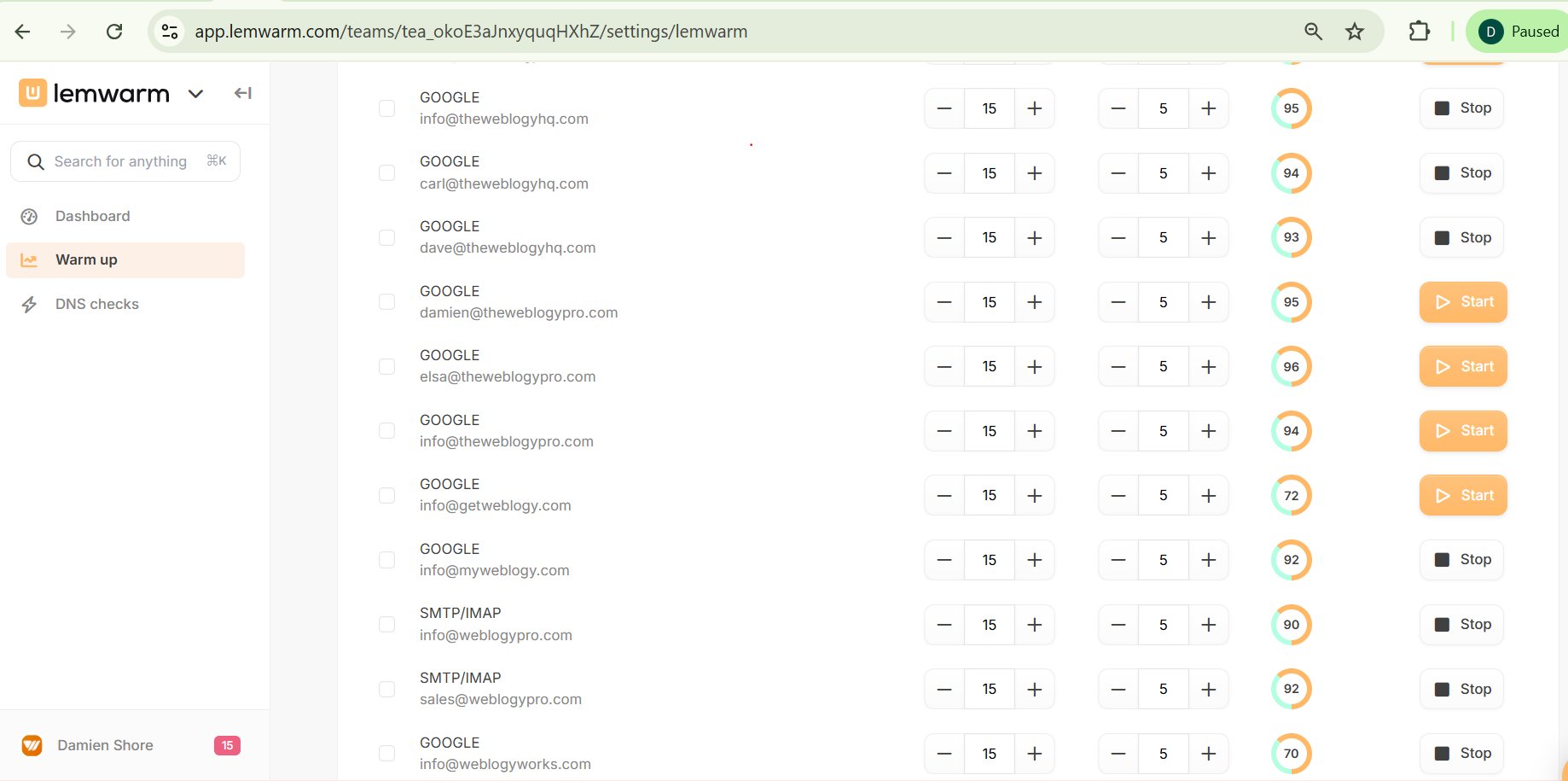The height and width of the screenshot is (781, 1568).
Task: Open the Dashboard menu item
Action: coord(125,216)
